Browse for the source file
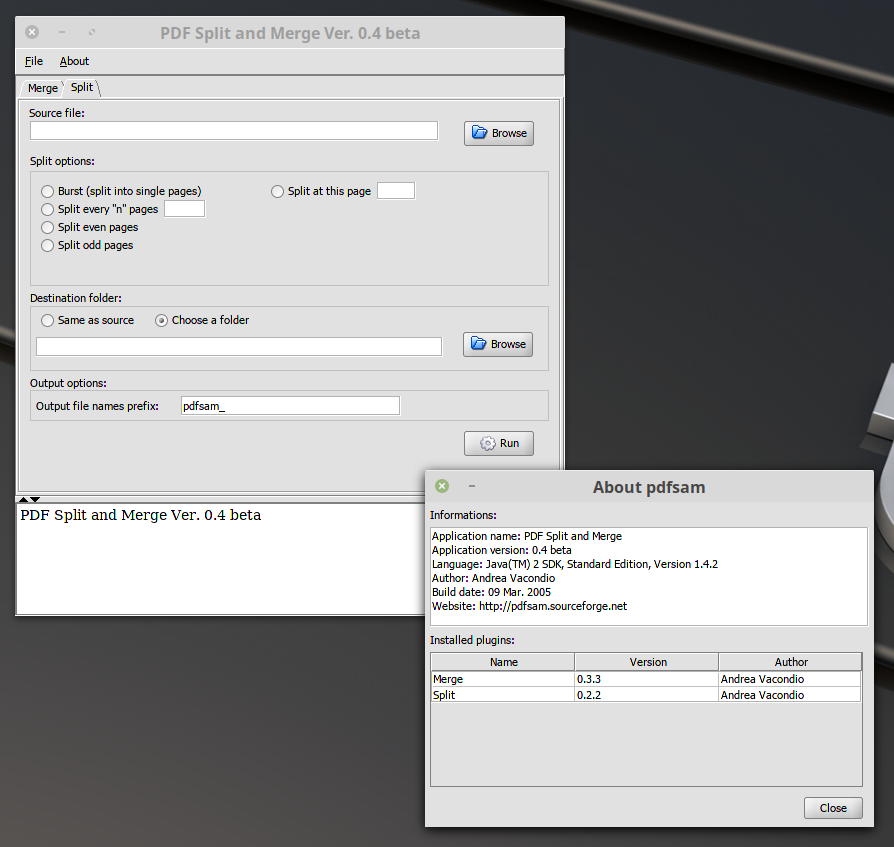This screenshot has width=894, height=847. pos(499,133)
